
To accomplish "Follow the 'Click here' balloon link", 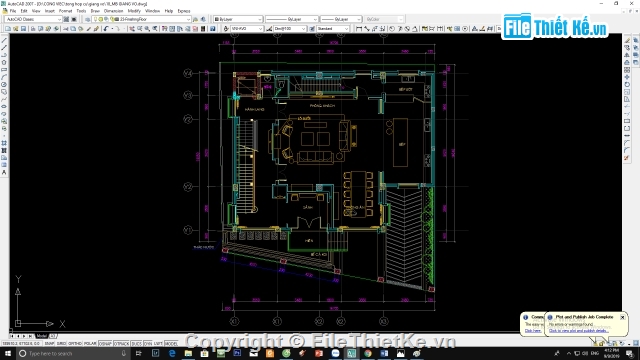I will click(x=533, y=331).
